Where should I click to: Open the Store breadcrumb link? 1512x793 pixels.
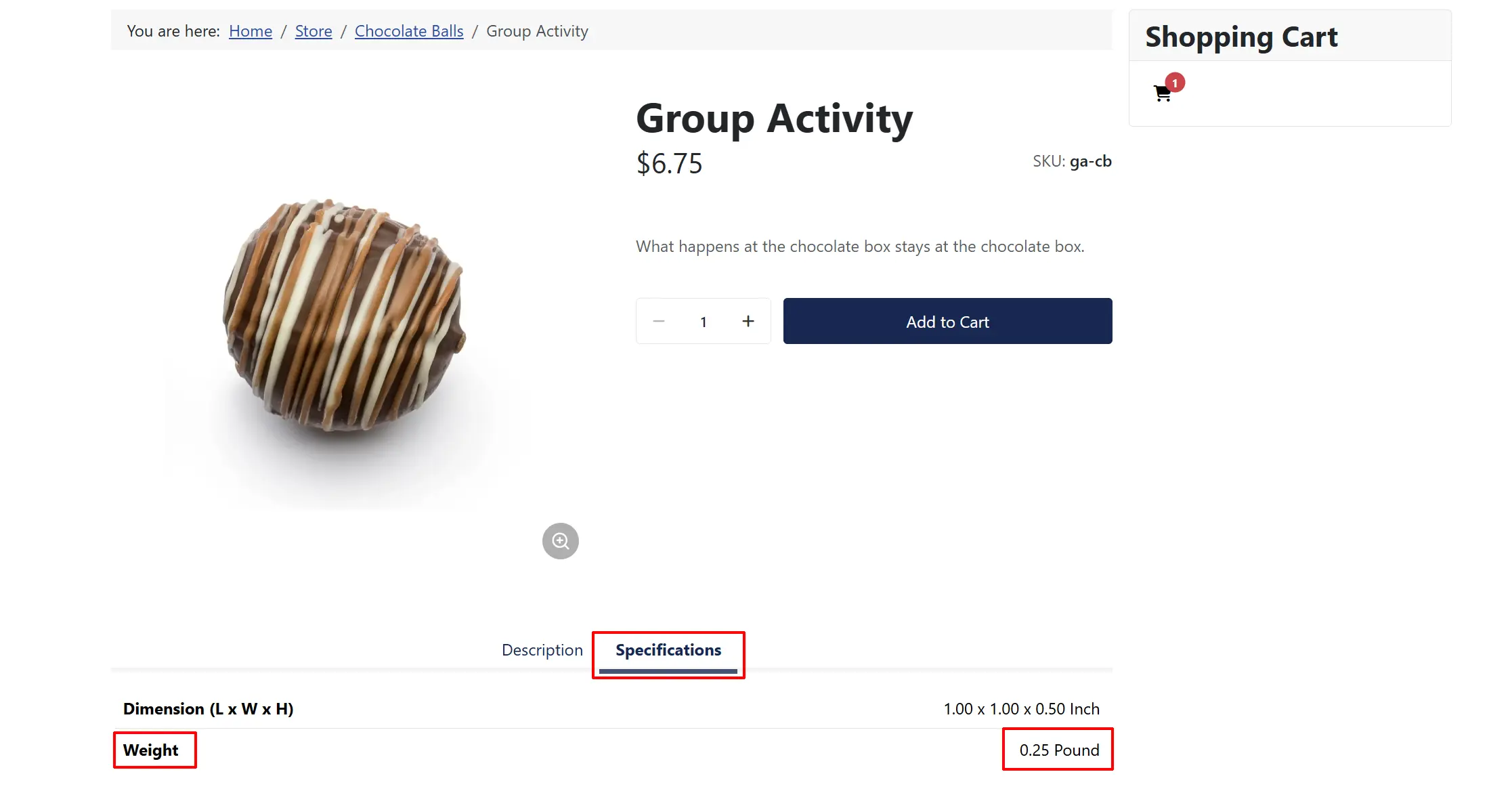tap(314, 31)
